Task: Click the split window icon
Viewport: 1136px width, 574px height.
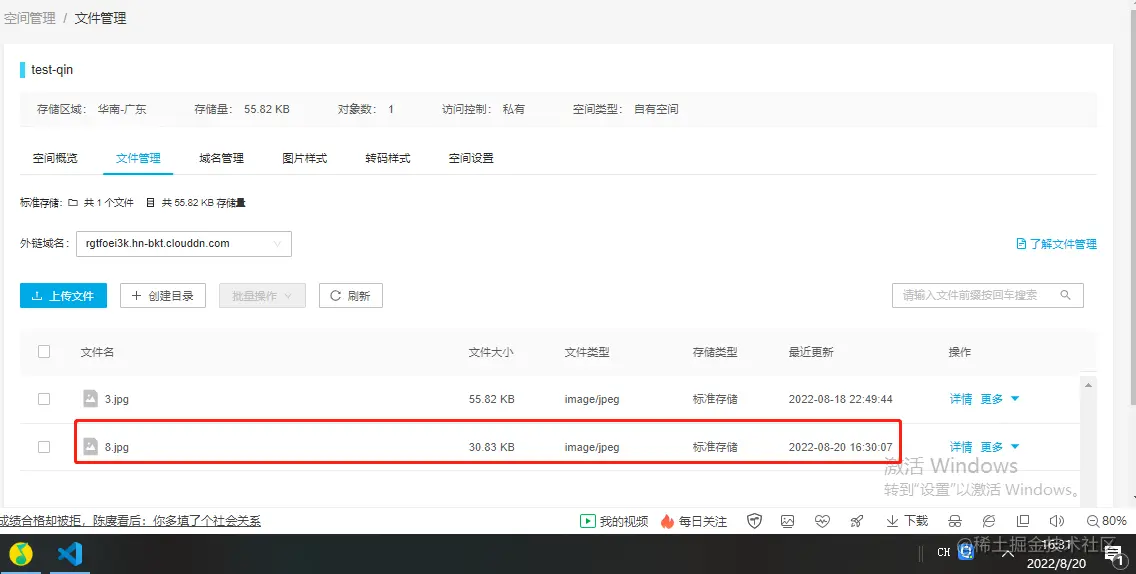Action: point(1023,521)
